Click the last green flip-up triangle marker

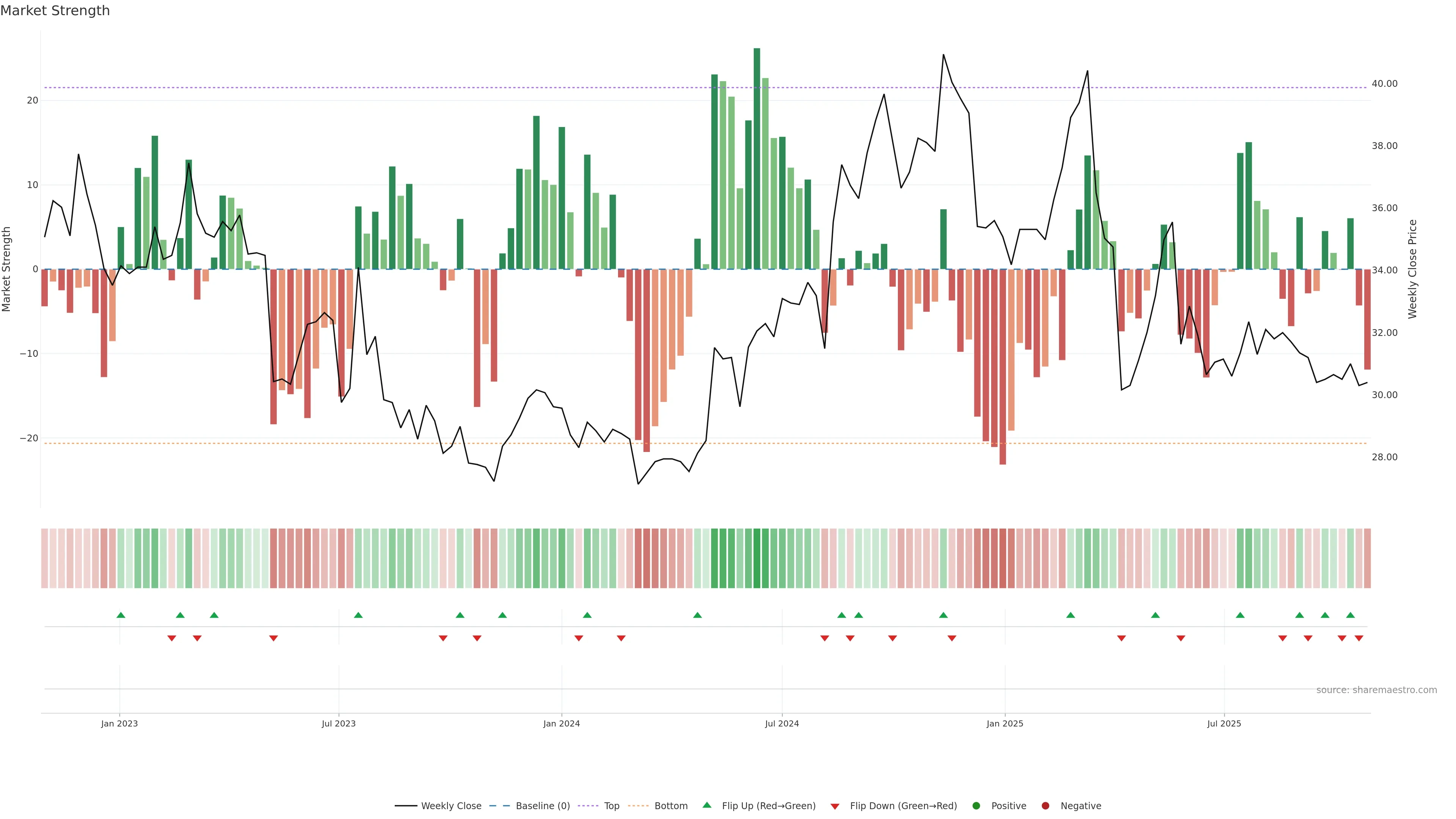click(x=1350, y=615)
